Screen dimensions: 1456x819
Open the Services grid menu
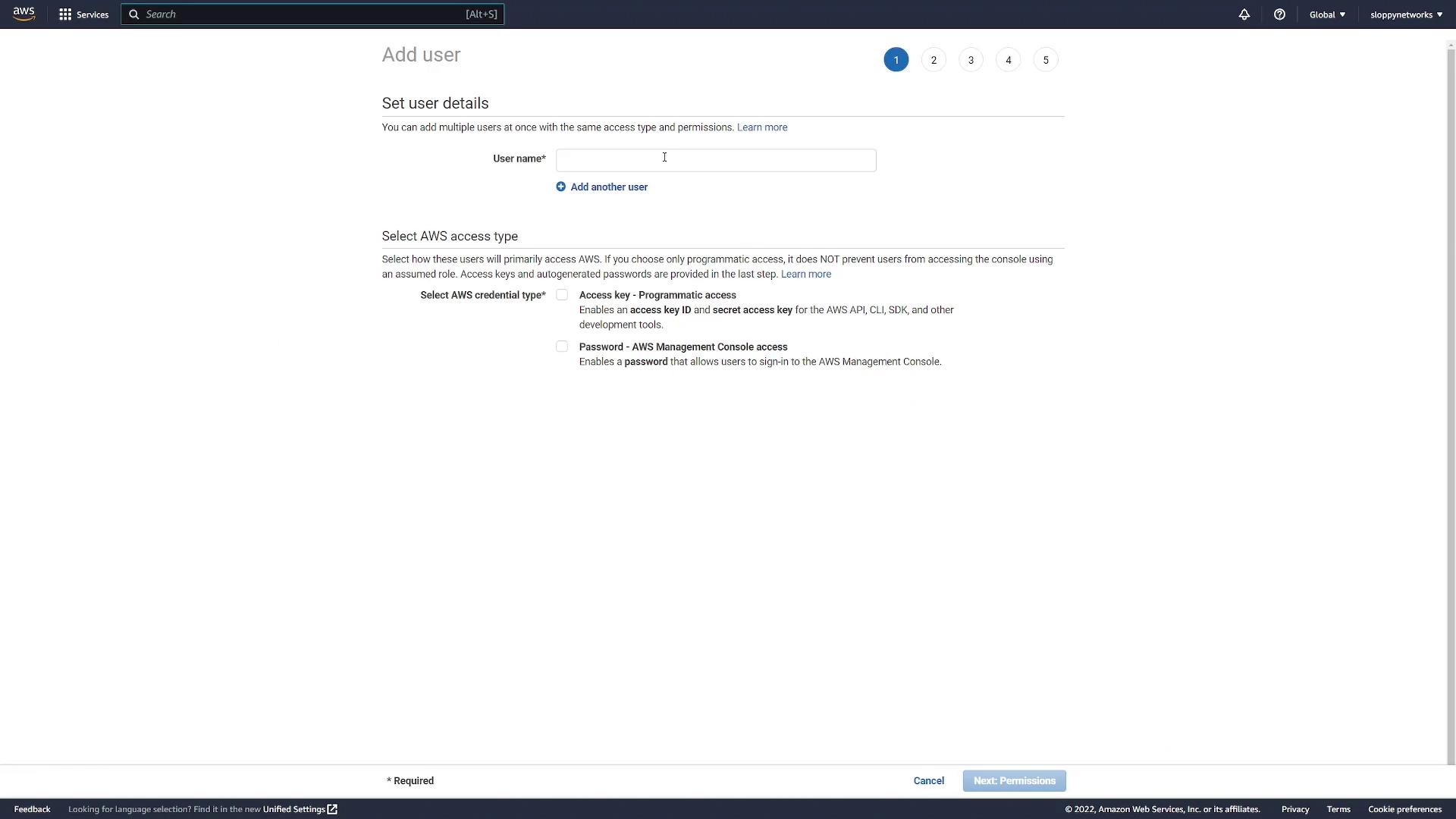(65, 14)
